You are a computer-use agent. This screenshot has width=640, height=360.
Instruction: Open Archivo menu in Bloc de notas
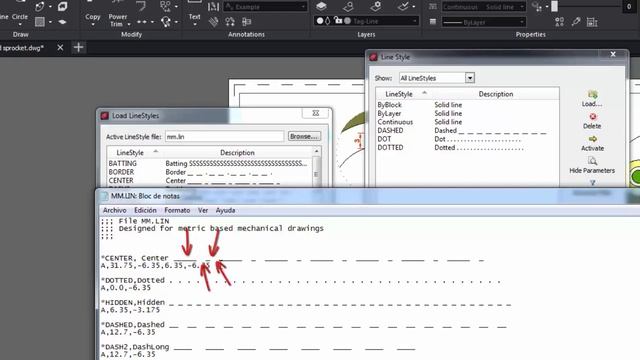[x=114, y=210]
